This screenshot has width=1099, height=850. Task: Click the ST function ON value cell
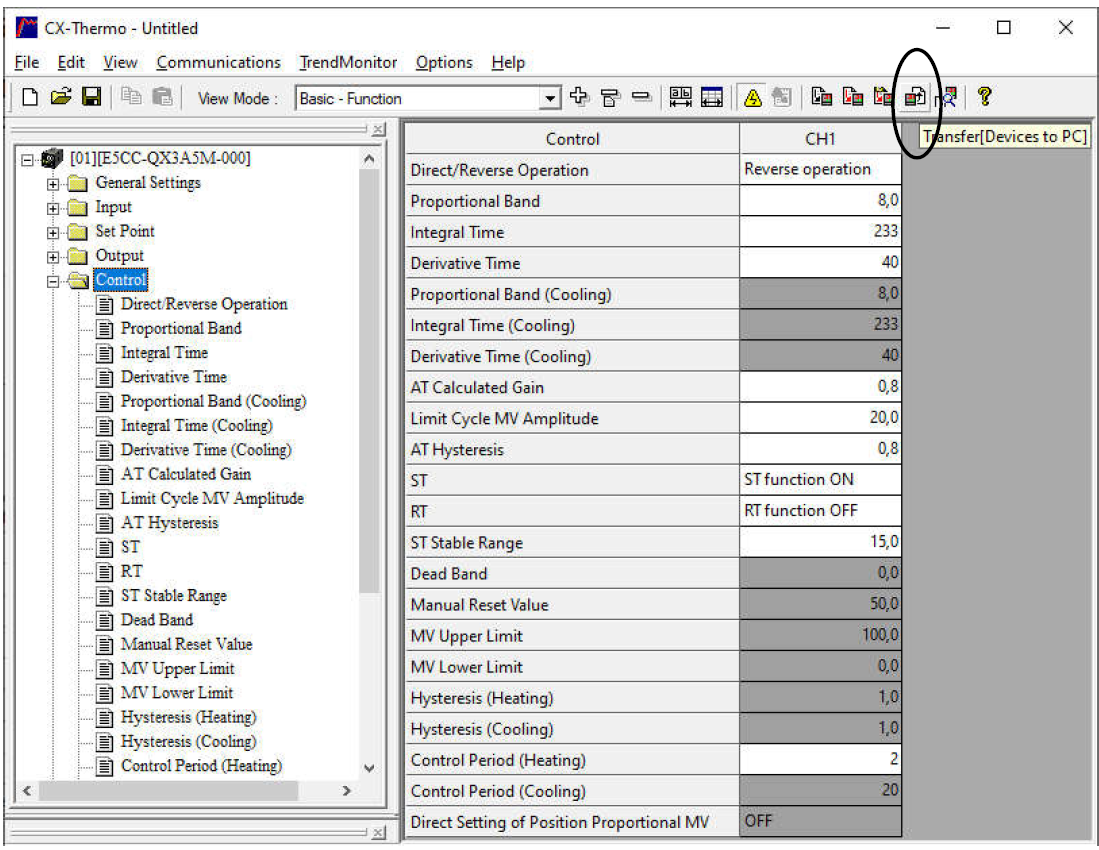point(820,480)
